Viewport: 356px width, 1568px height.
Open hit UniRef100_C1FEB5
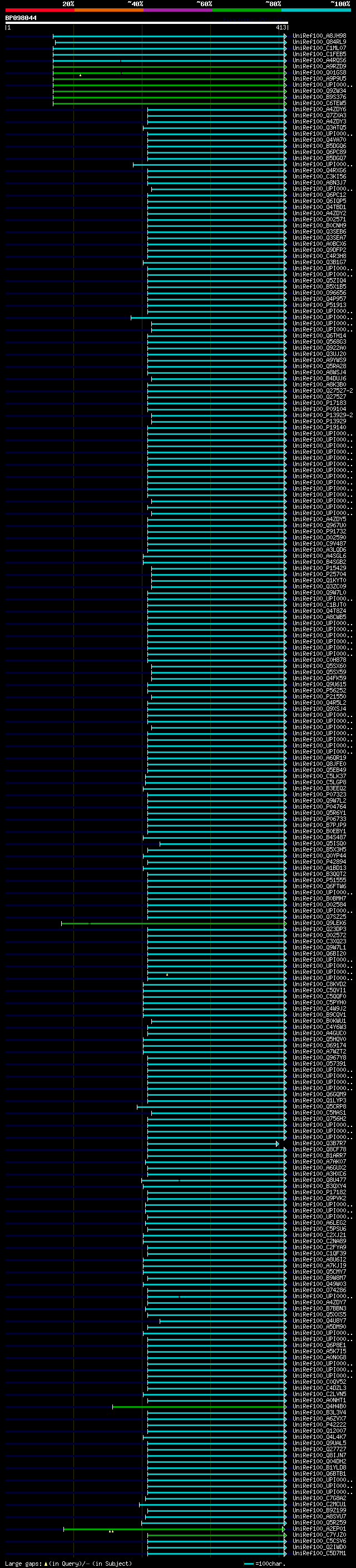click(319, 54)
